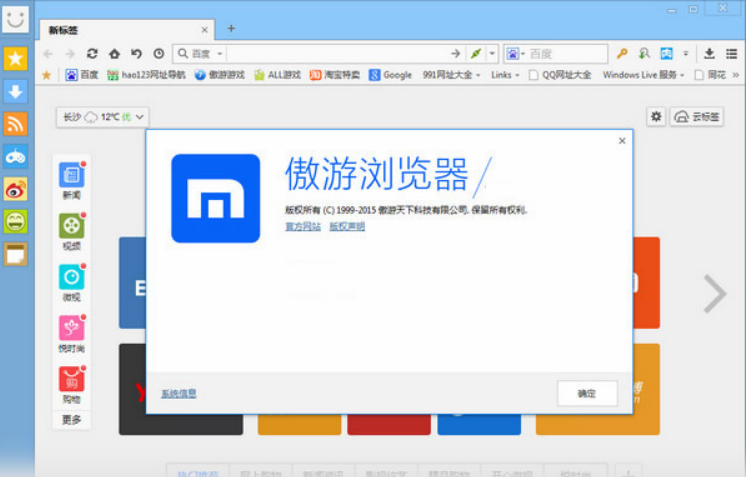Expand dropdown arrow next to lightning icon
Image resolution: width=746 pixels, height=477 pixels.
tap(492, 54)
